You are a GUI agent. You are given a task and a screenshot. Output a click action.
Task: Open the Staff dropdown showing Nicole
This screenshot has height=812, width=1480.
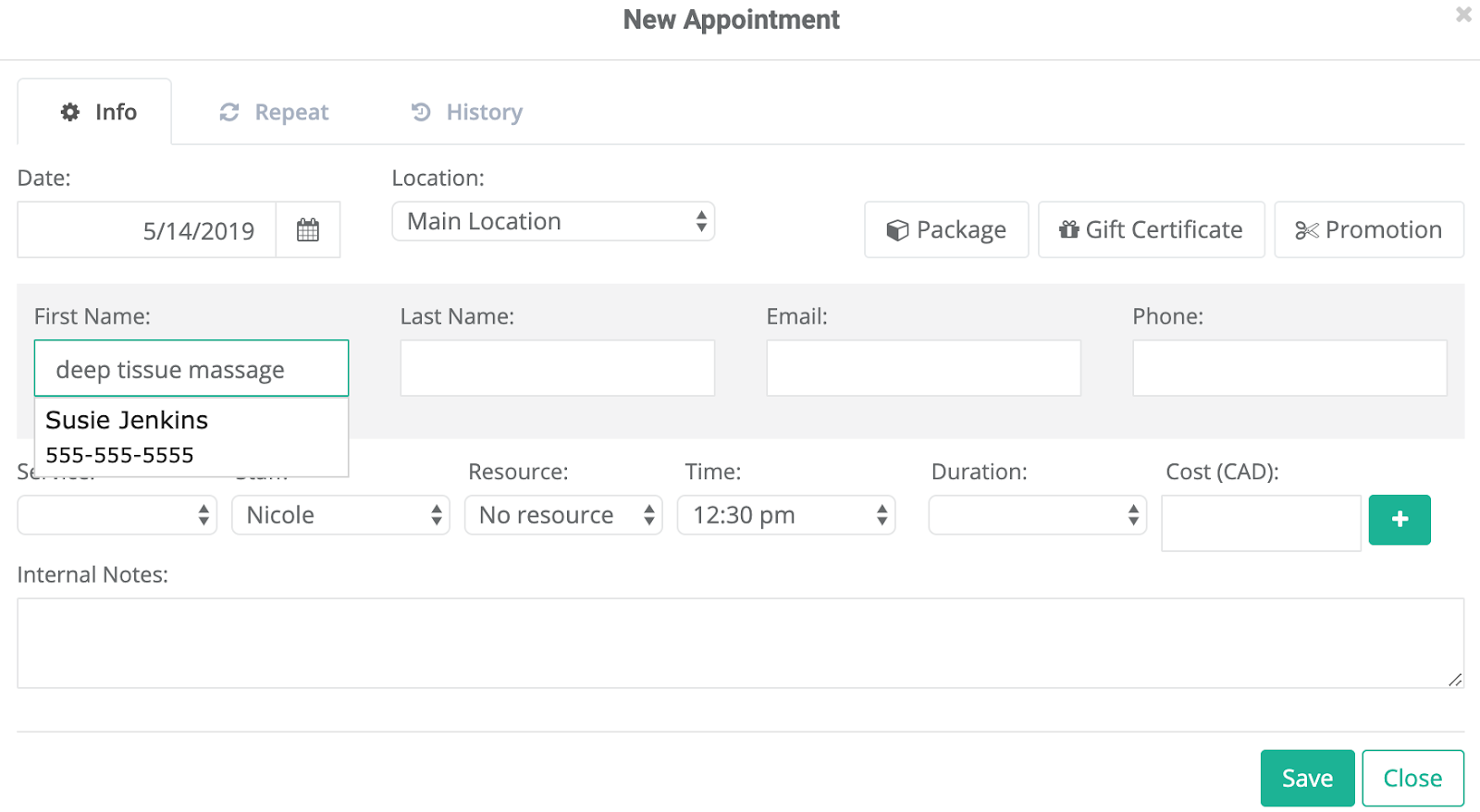340,515
